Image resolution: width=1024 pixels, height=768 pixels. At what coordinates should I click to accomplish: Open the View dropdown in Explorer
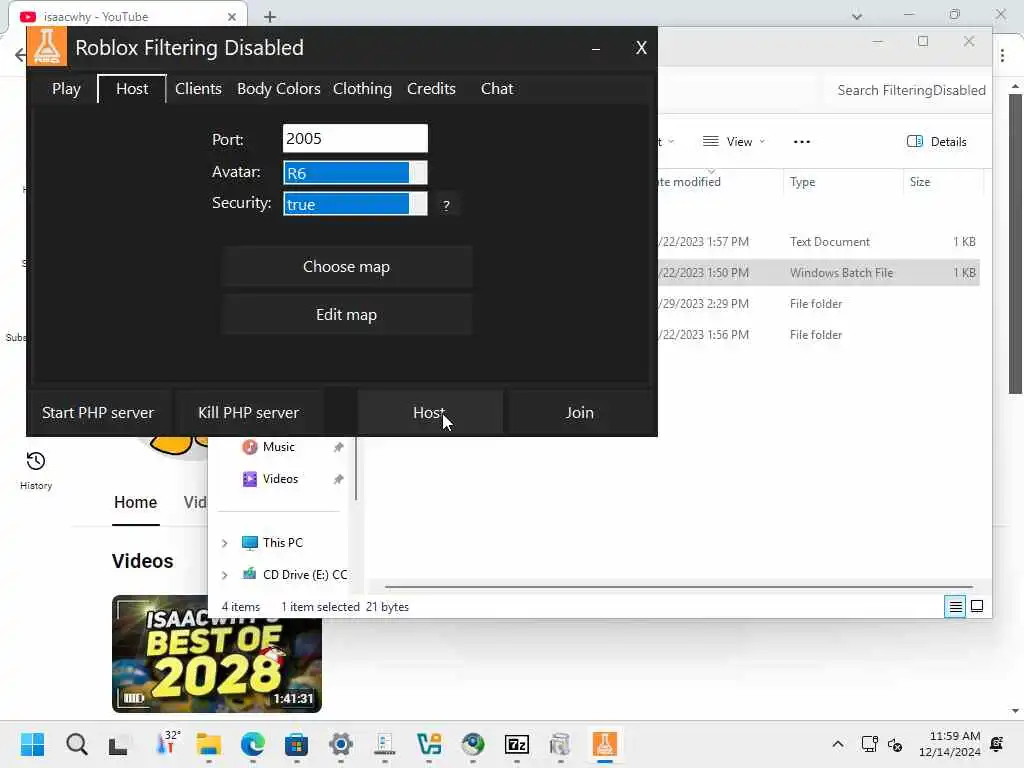click(x=733, y=142)
